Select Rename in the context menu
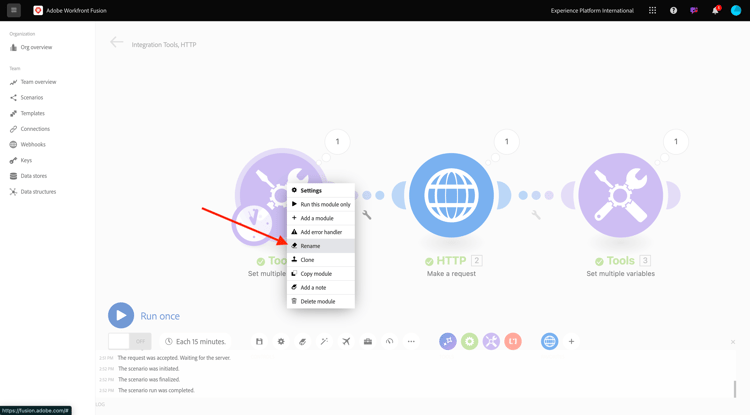Screen dimensions: 750x415 point(320,246)
